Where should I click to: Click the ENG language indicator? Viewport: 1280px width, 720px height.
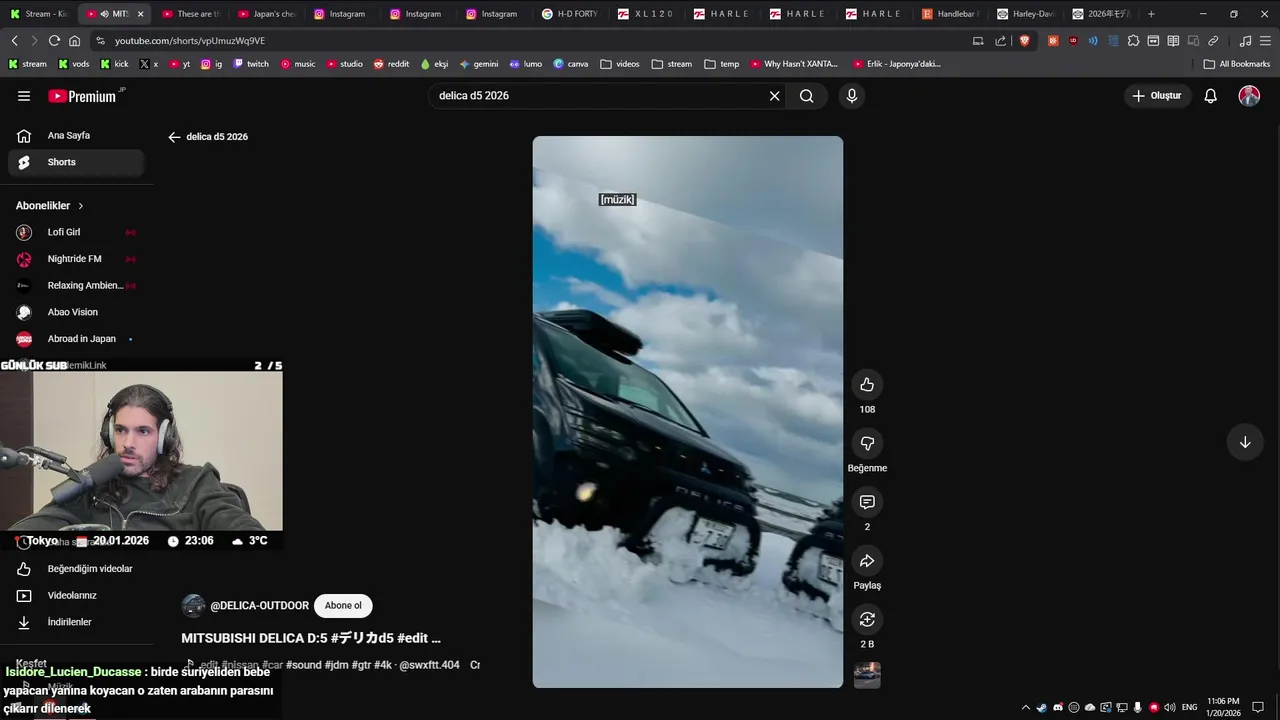(1189, 707)
